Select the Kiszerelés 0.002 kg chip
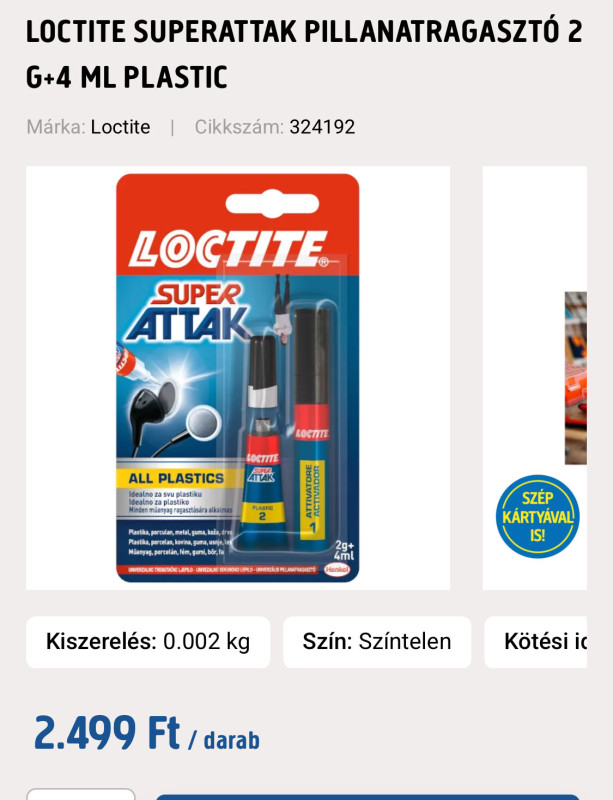The height and width of the screenshot is (800, 613). tap(148, 642)
